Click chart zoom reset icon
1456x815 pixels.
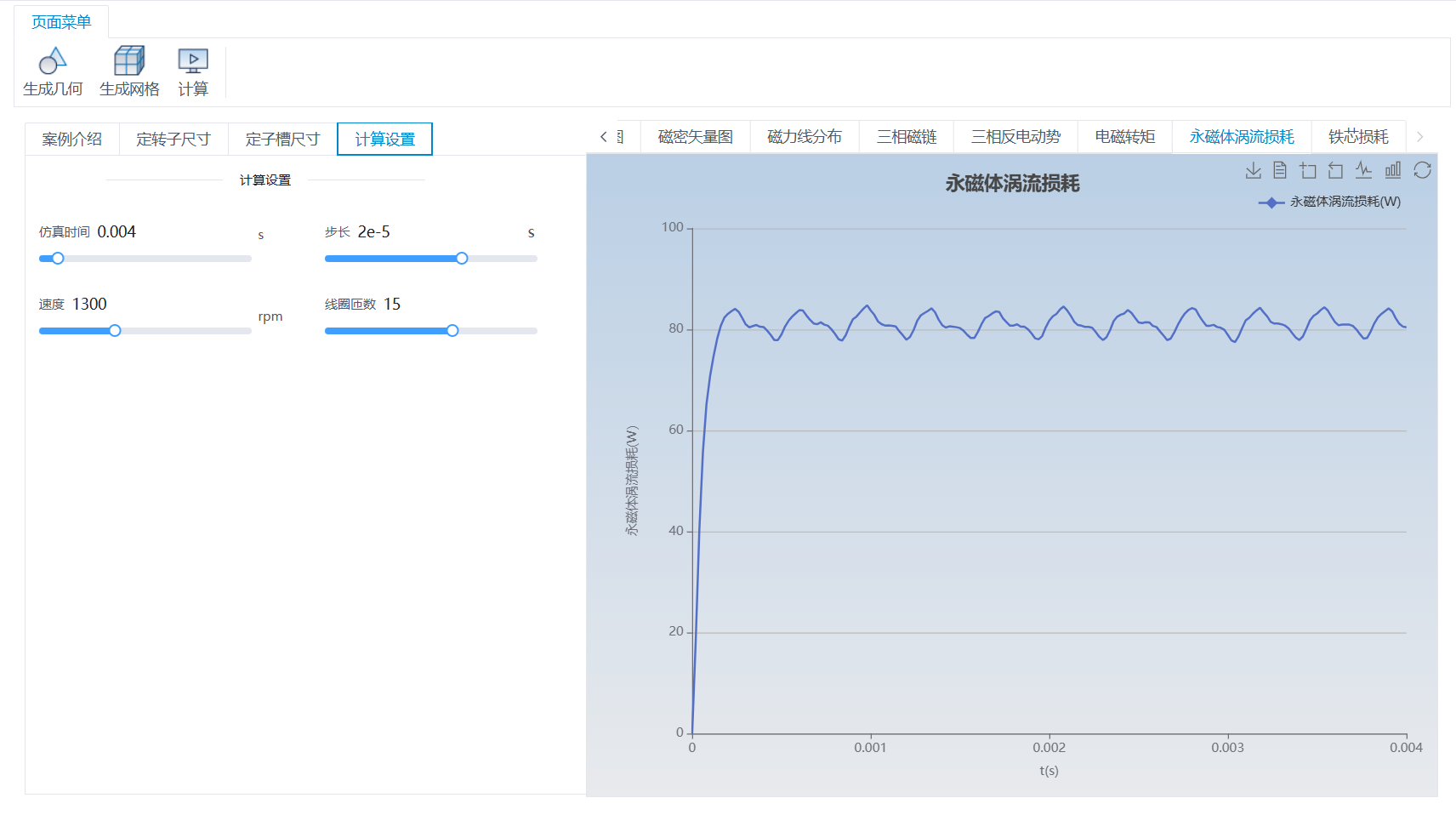click(x=1335, y=171)
